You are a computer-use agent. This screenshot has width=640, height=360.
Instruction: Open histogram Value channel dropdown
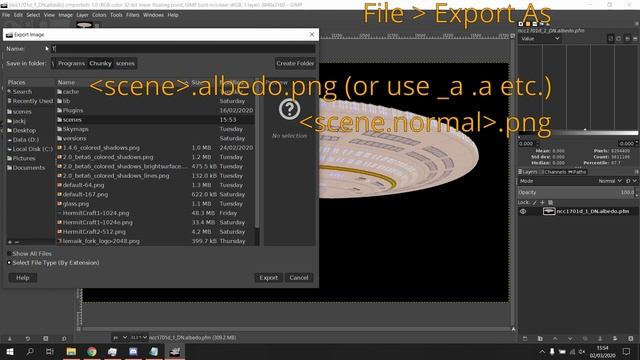[540, 39]
